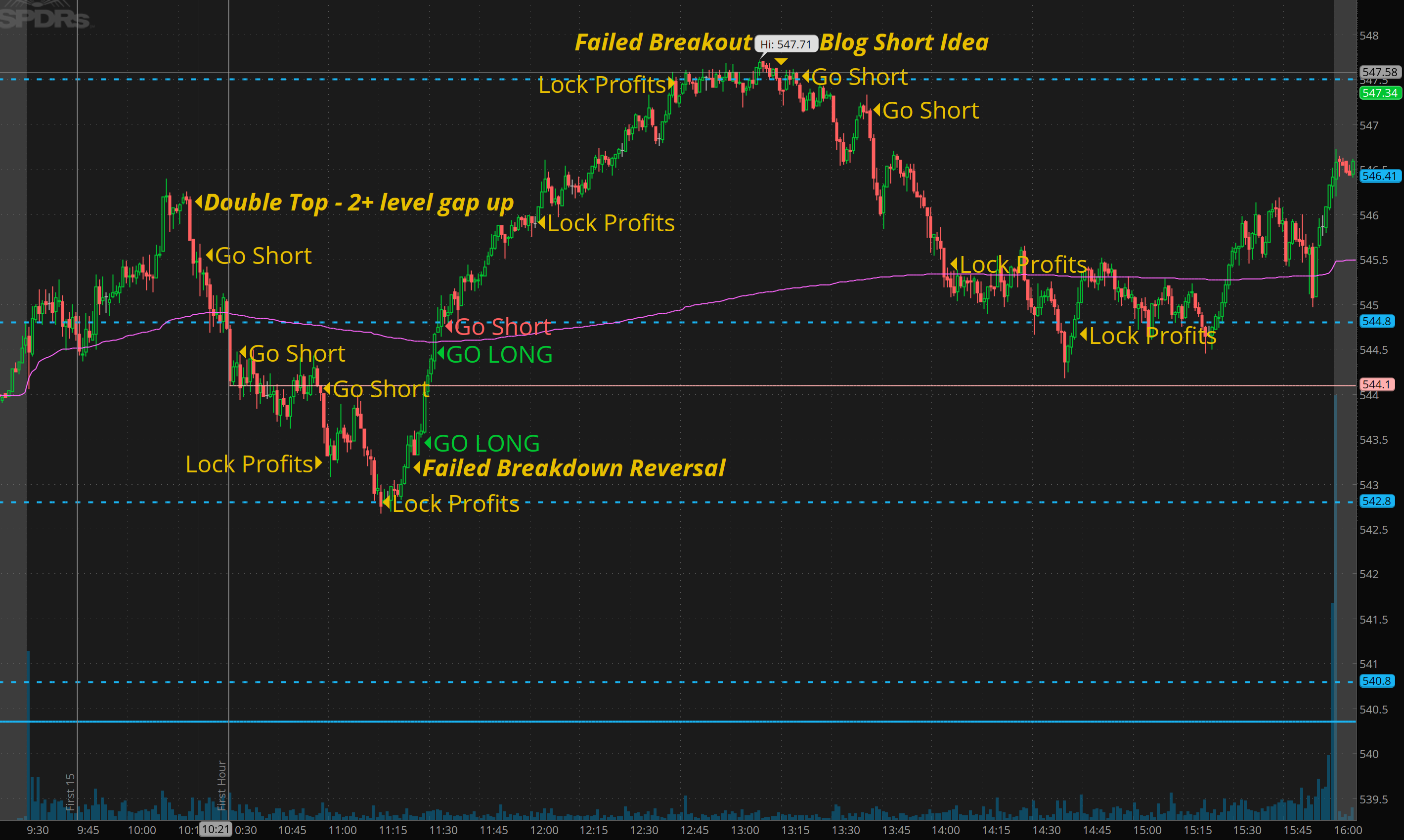Click the Blog Short Idea annotation
1404x840 pixels.
point(904,43)
